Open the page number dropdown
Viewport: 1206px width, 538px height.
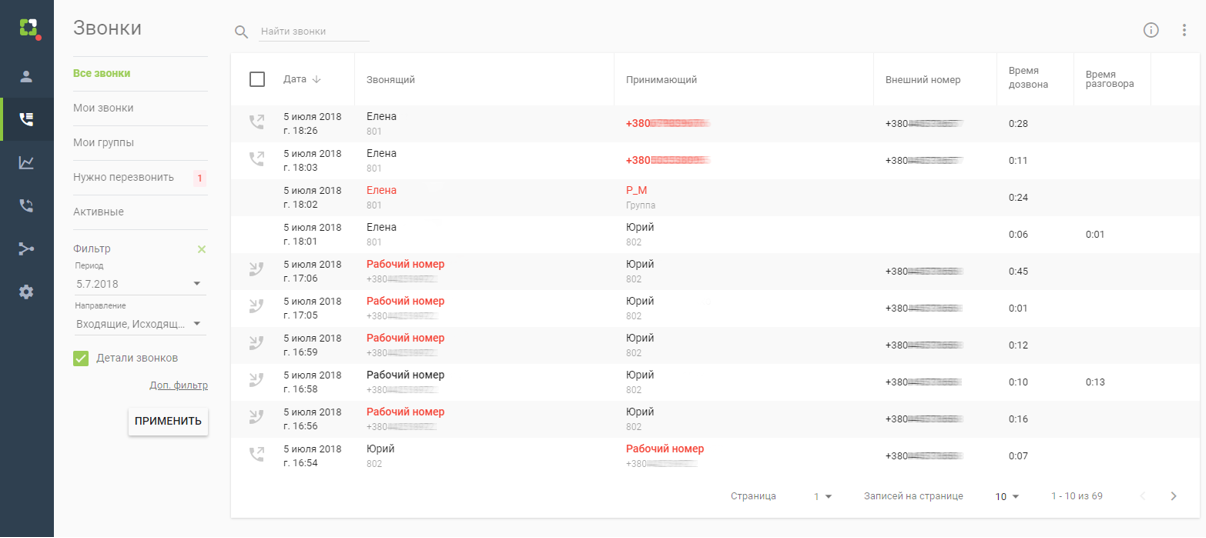(x=823, y=496)
